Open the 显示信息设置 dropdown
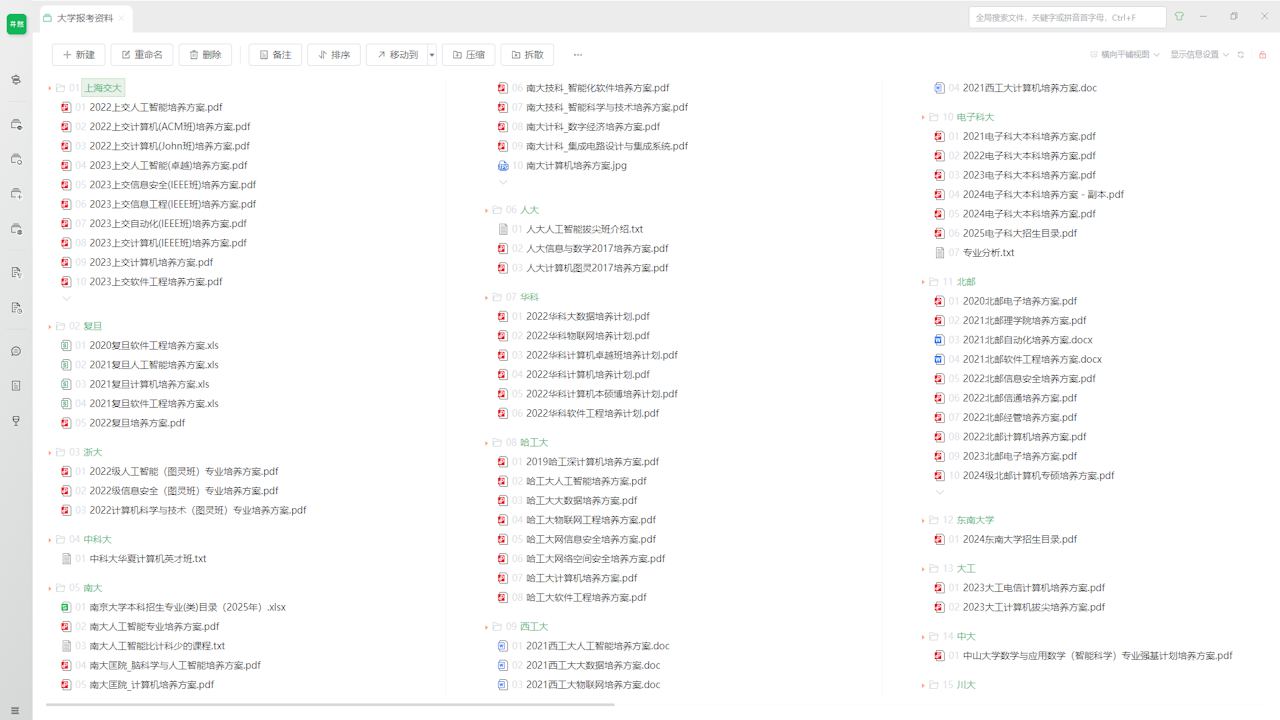The width and height of the screenshot is (1280, 720). 1199,55
